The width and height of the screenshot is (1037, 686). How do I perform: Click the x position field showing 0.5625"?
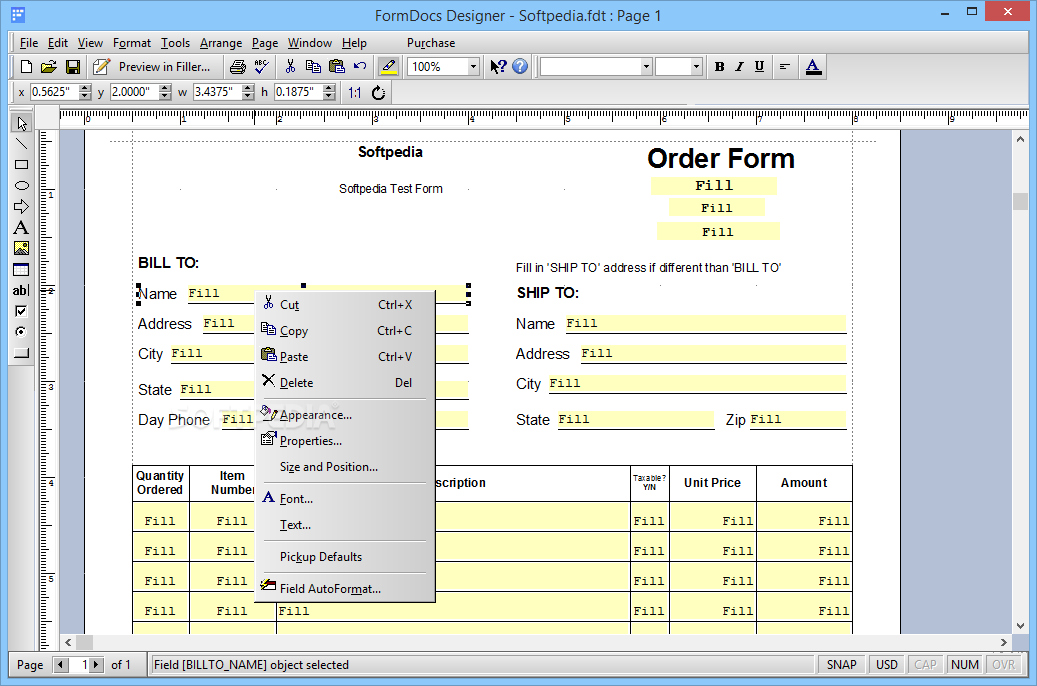[x=54, y=92]
